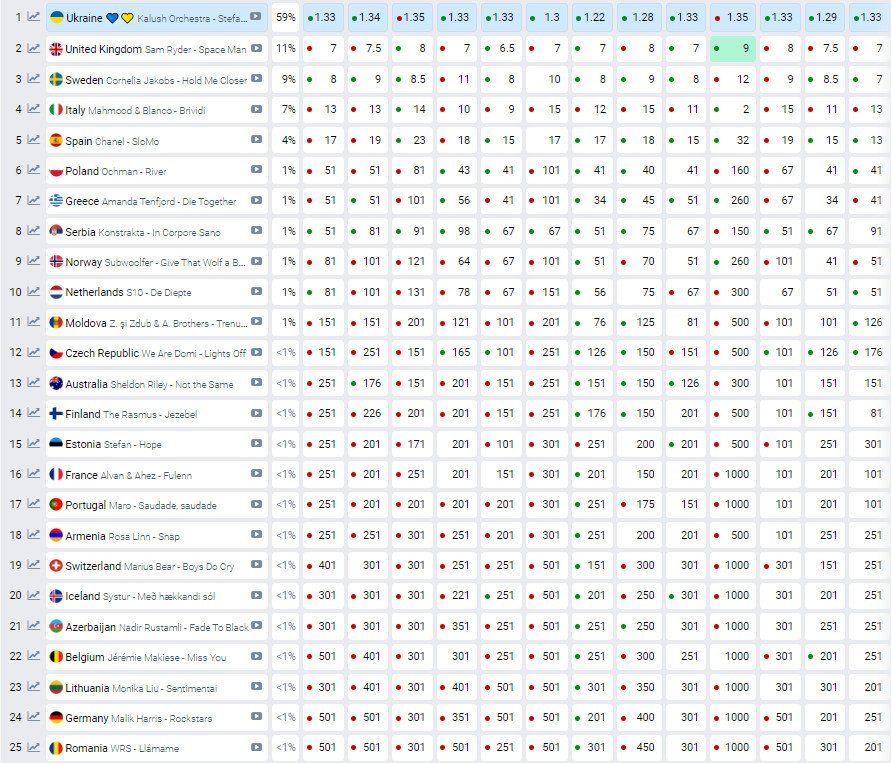This screenshot has width=891, height=763.
Task: Visit the Belgium country link
Action: coord(85,657)
